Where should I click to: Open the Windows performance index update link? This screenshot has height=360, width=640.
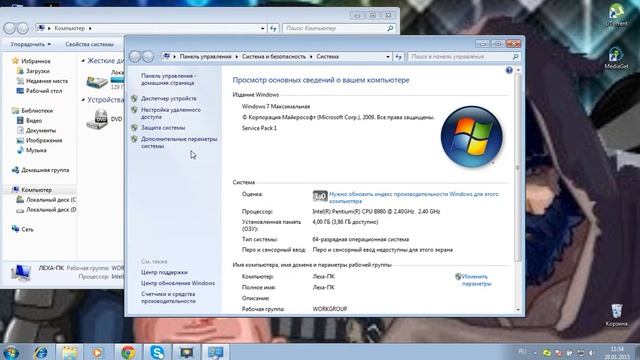[413, 198]
